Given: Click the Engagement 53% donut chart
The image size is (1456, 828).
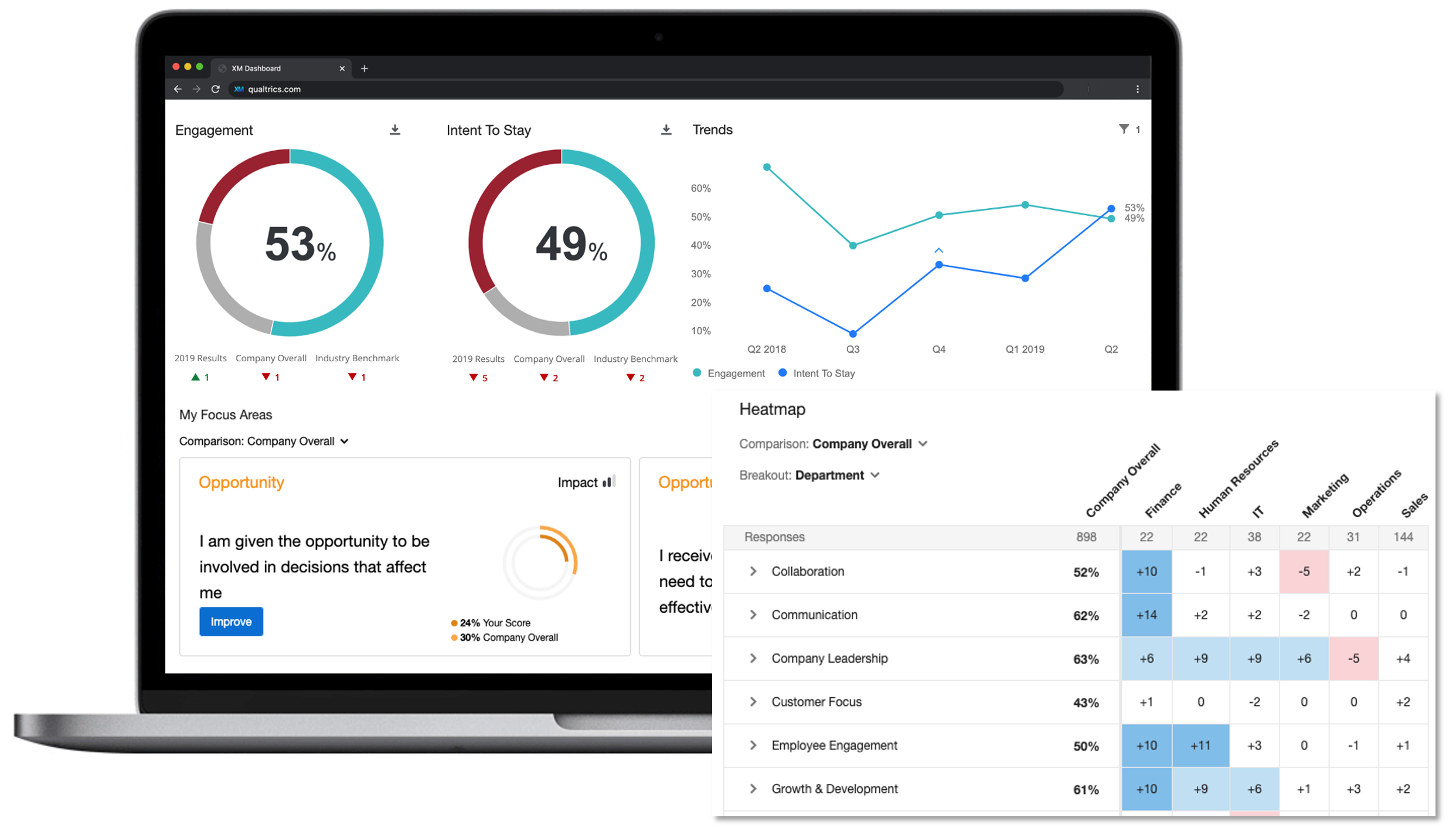Looking at the screenshot, I should [290, 243].
